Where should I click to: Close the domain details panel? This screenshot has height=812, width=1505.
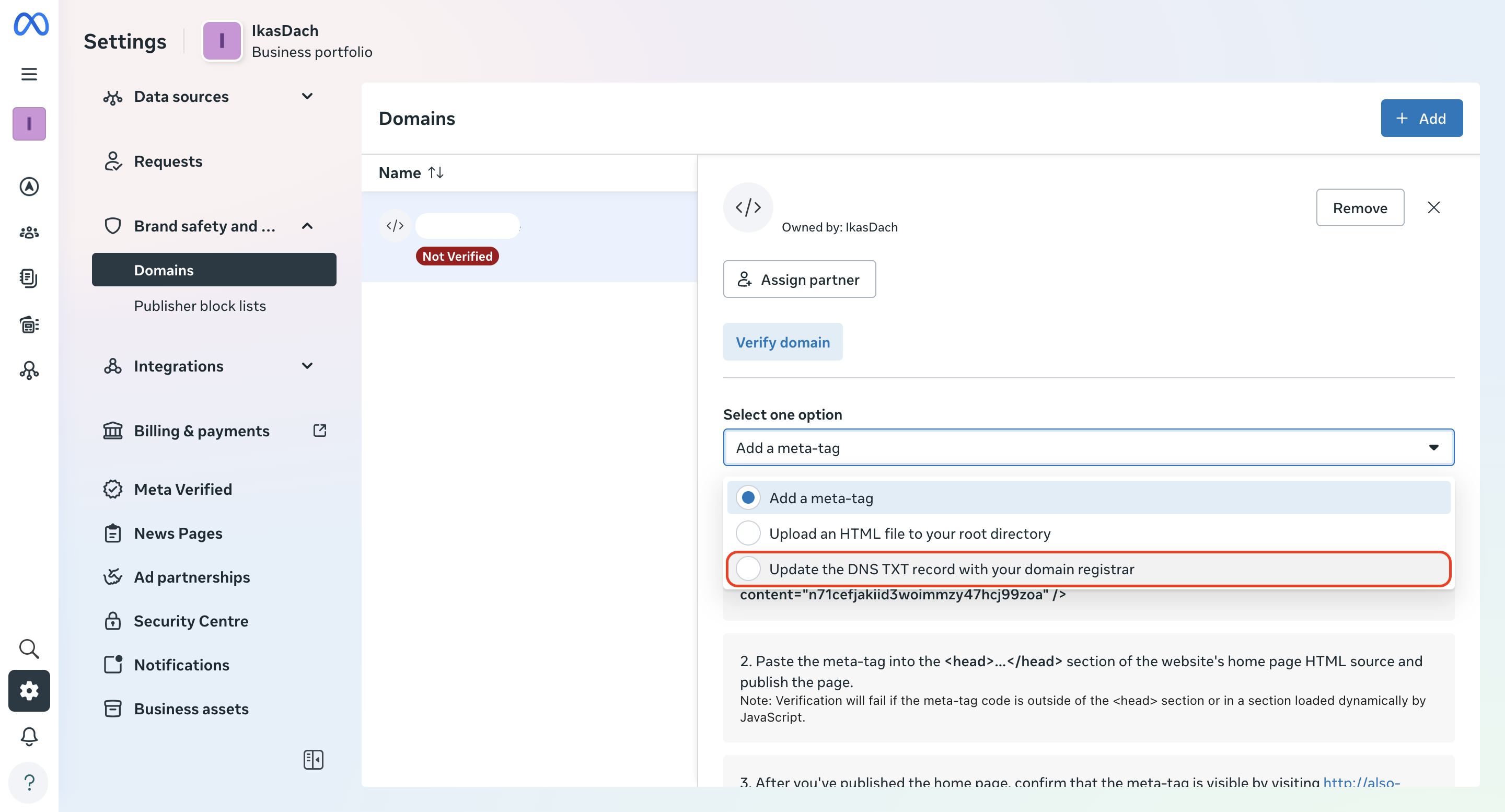pos(1433,207)
